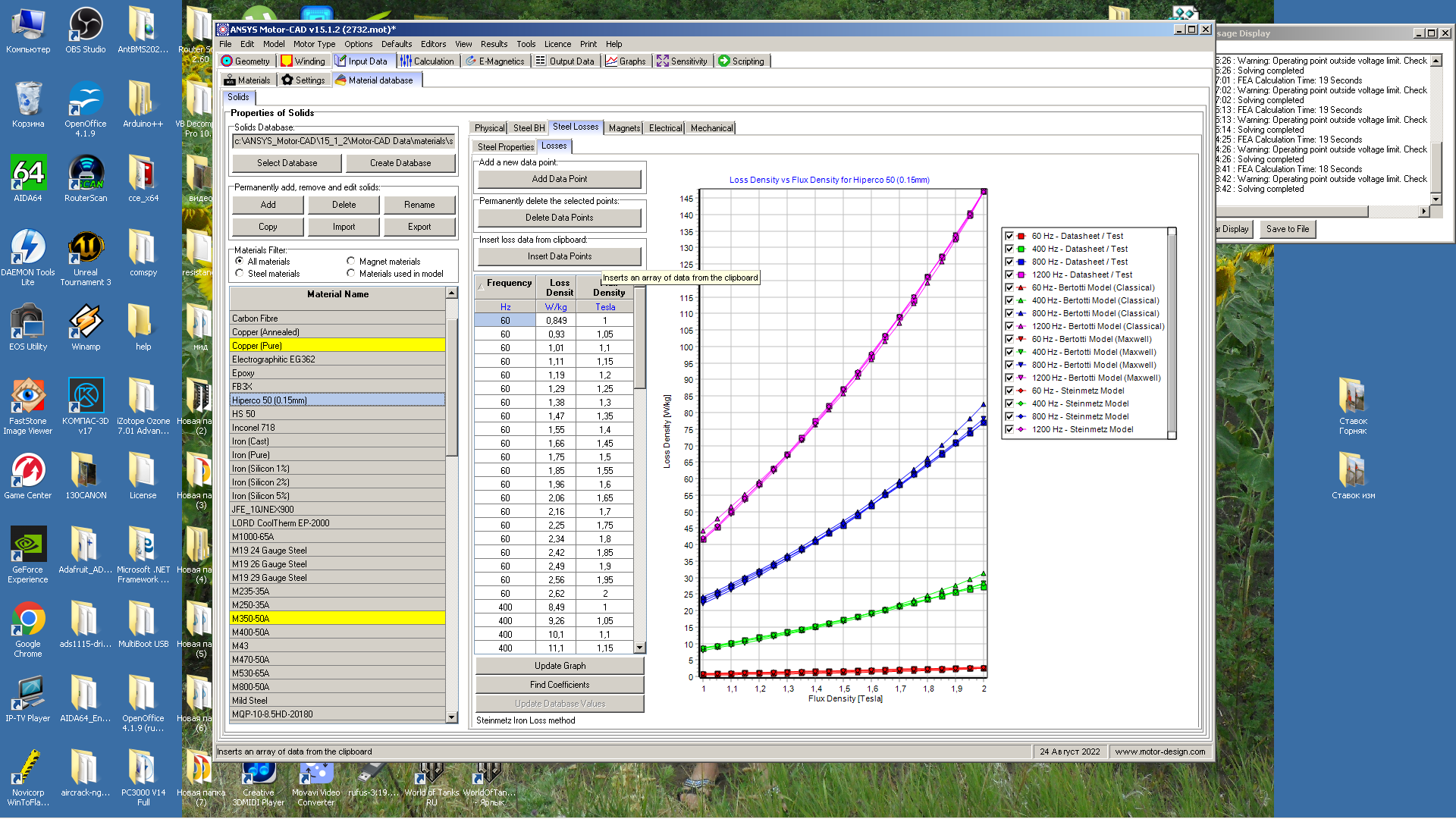The image size is (1456, 819).
Task: Switch to the Steel BH tab
Action: (x=529, y=128)
